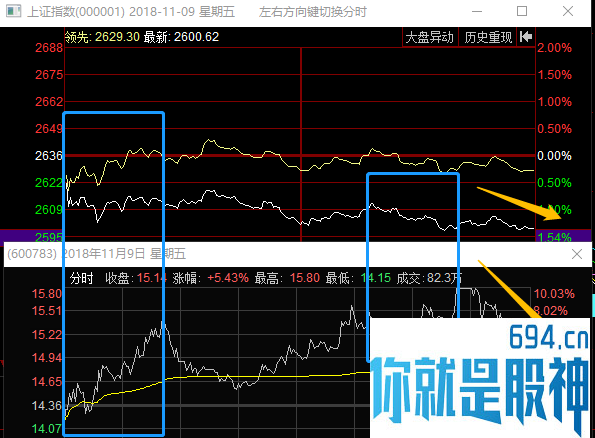Click the 2.00% top axis label

tap(554, 48)
